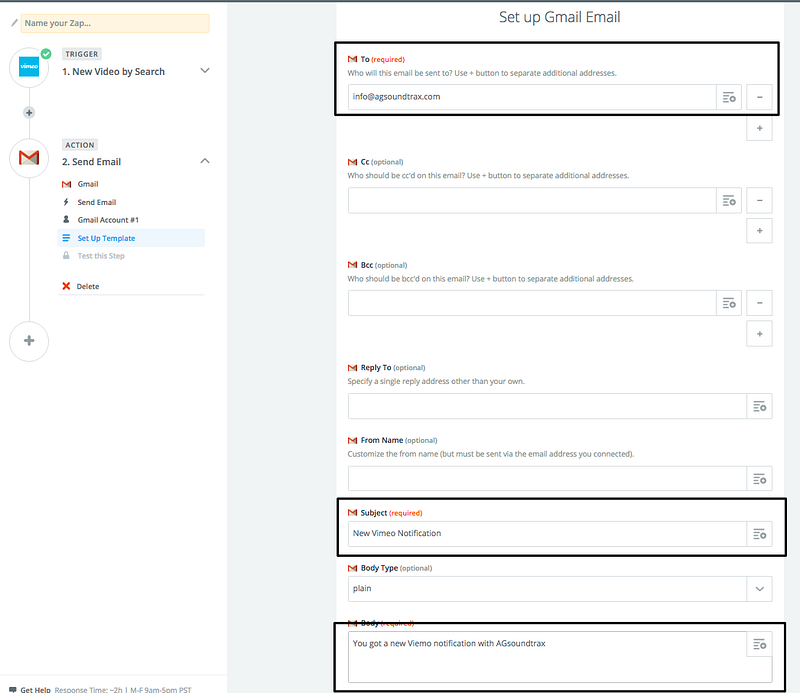This screenshot has height=693, width=800.
Task: Click the Name your Zap field
Action: pos(115,23)
